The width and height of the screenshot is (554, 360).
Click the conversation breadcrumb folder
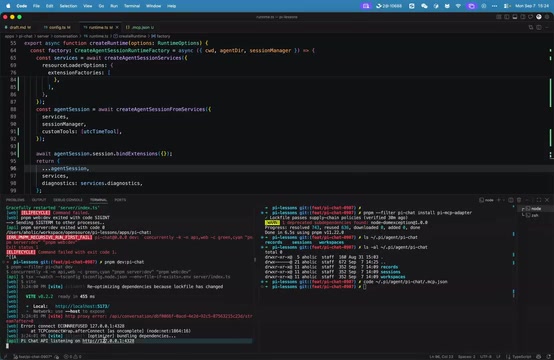[66, 36]
